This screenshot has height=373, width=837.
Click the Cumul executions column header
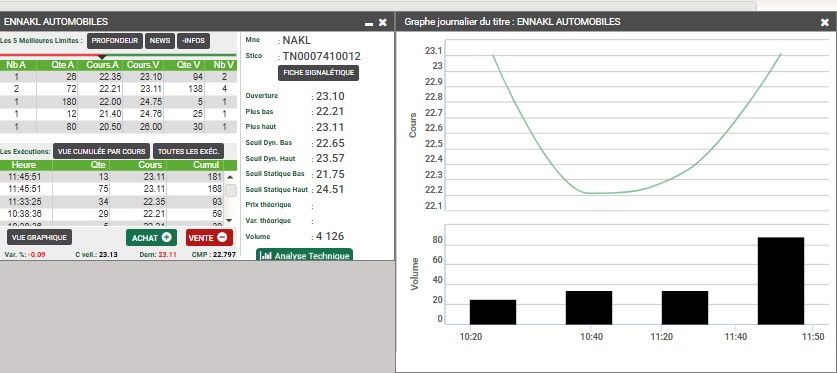coord(207,165)
